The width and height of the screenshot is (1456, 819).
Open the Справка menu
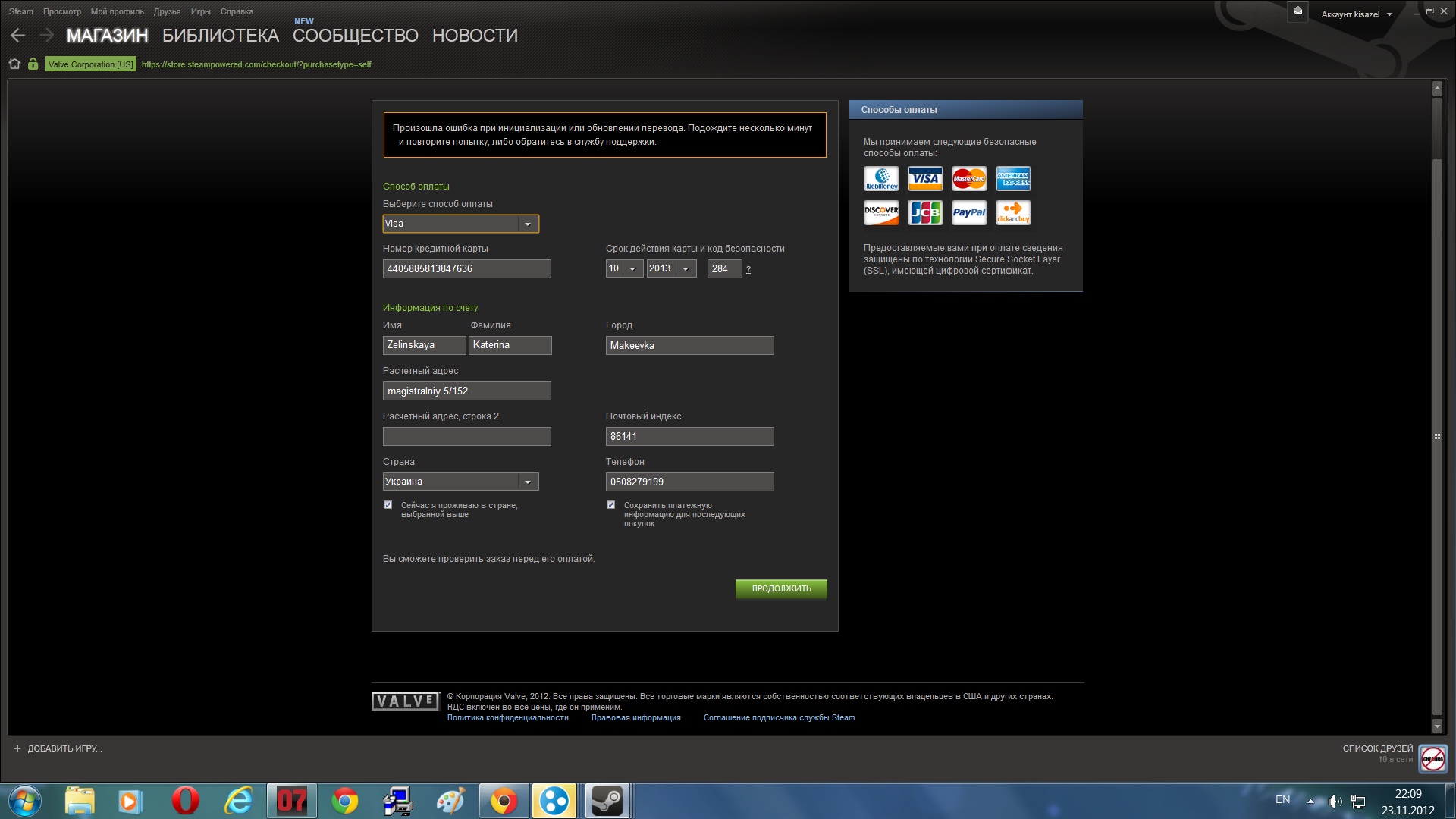tap(237, 11)
